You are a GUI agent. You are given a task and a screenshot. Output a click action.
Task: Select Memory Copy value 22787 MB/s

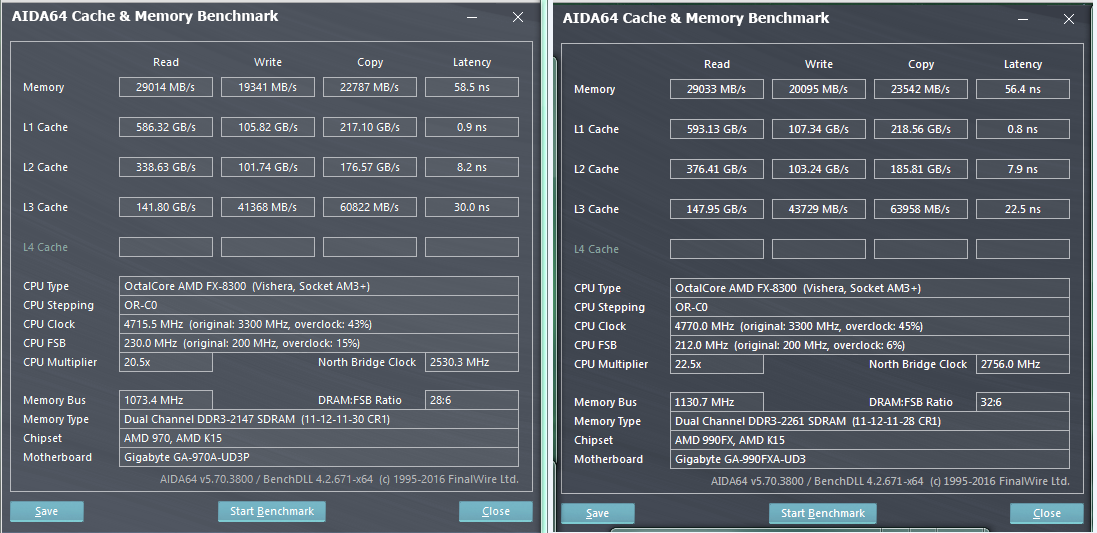[370, 87]
